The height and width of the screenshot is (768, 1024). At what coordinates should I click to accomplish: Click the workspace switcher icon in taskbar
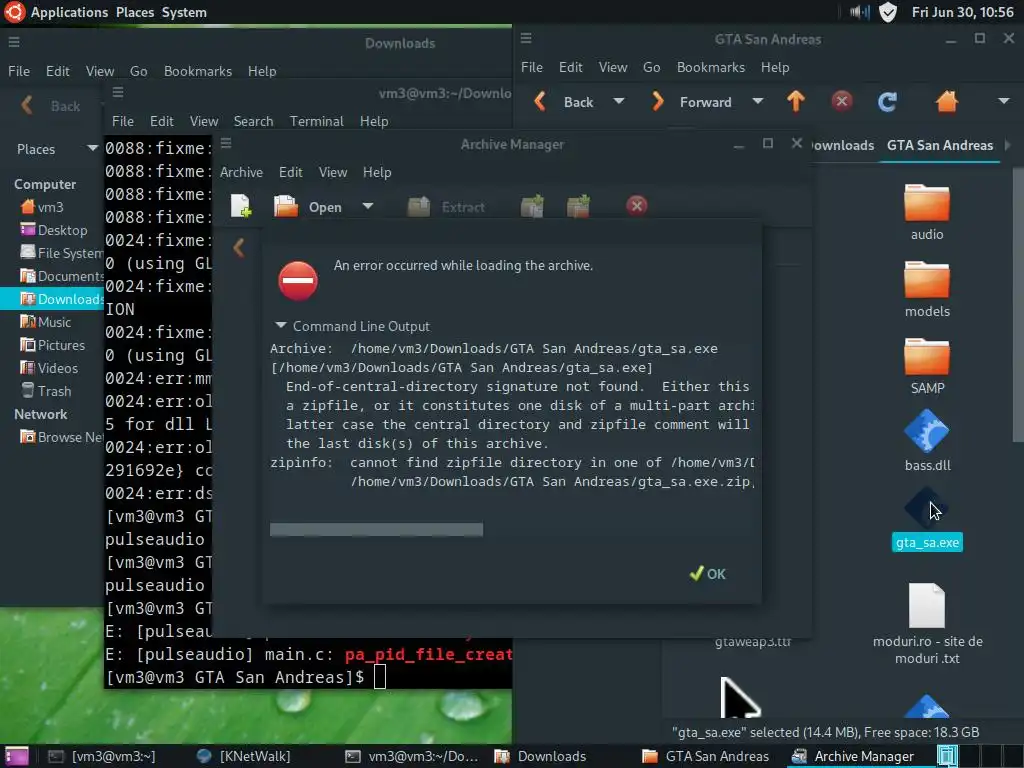(x=948, y=756)
